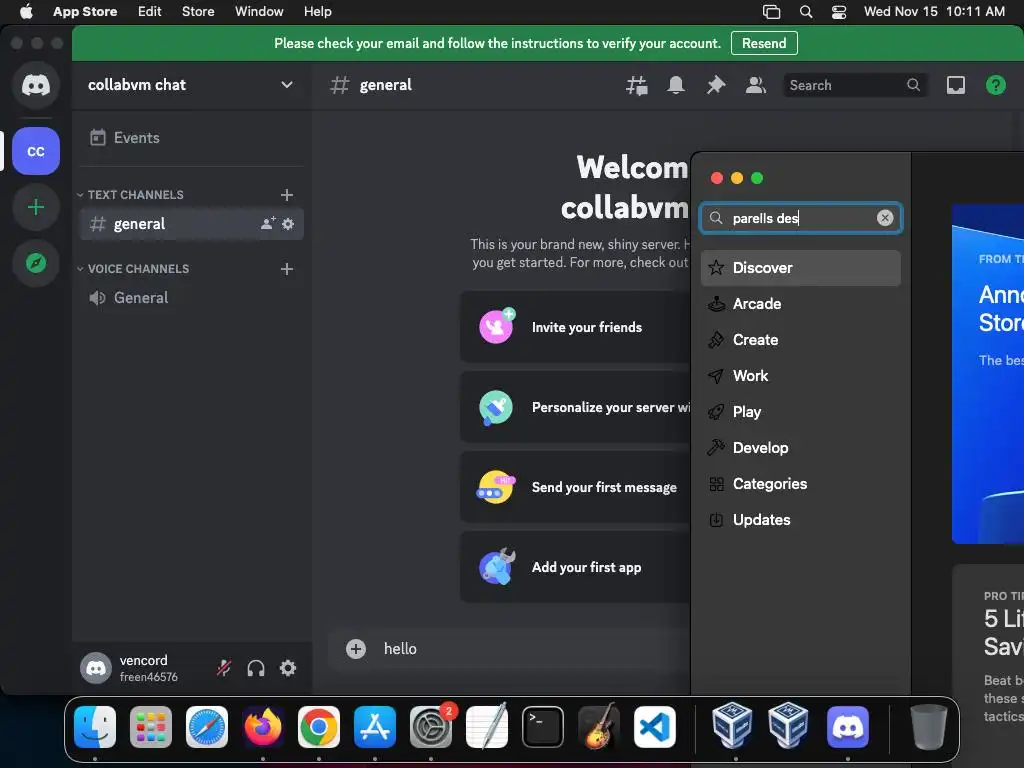
Task: Select Arcade in App Store sidebar
Action: click(x=801, y=304)
